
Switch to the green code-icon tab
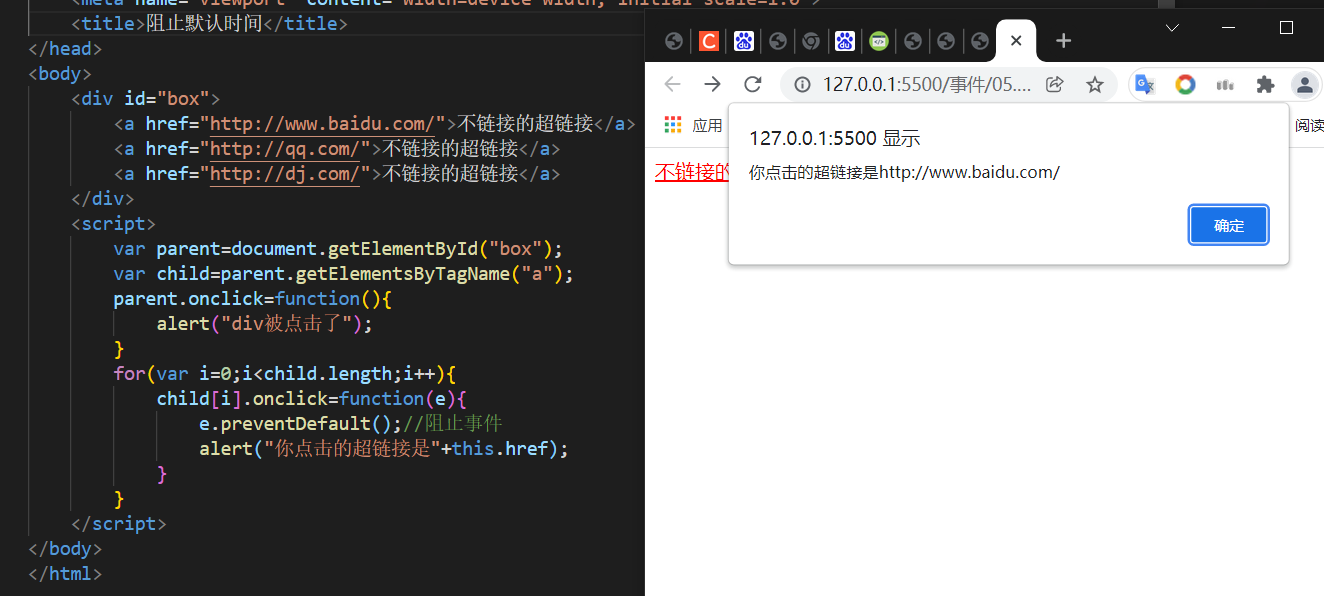879,41
